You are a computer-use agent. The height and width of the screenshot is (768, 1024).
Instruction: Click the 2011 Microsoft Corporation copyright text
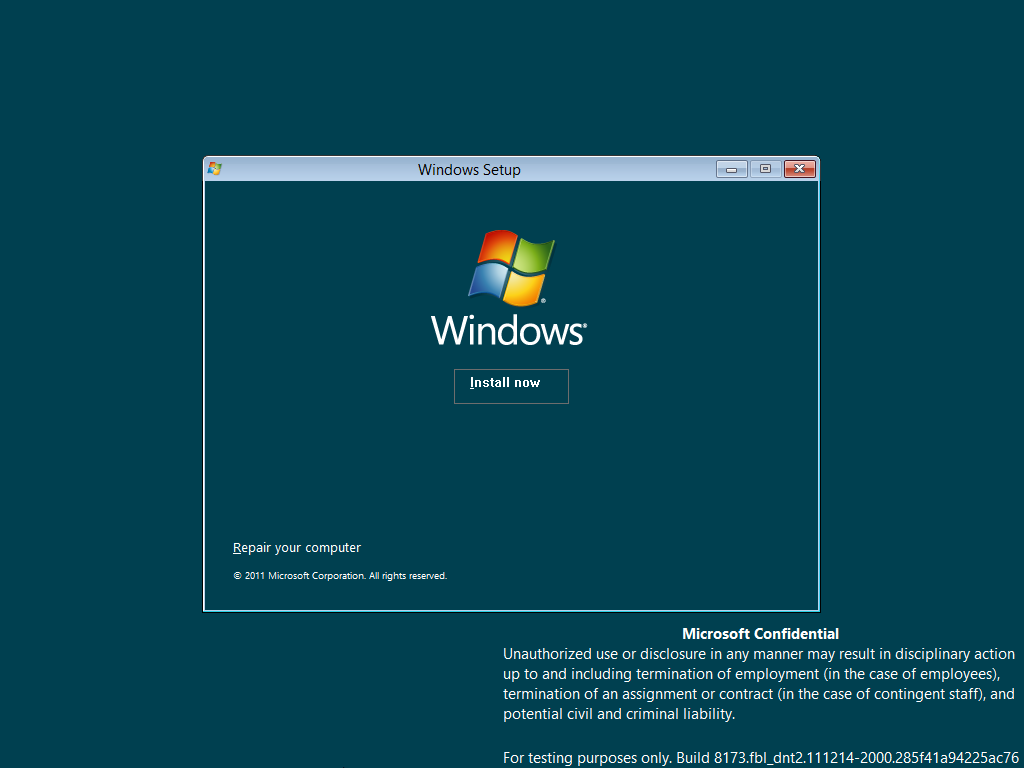(340, 576)
